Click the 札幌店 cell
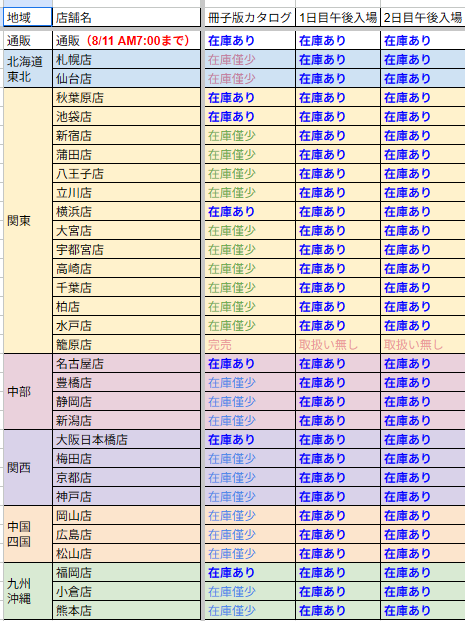 point(126,59)
